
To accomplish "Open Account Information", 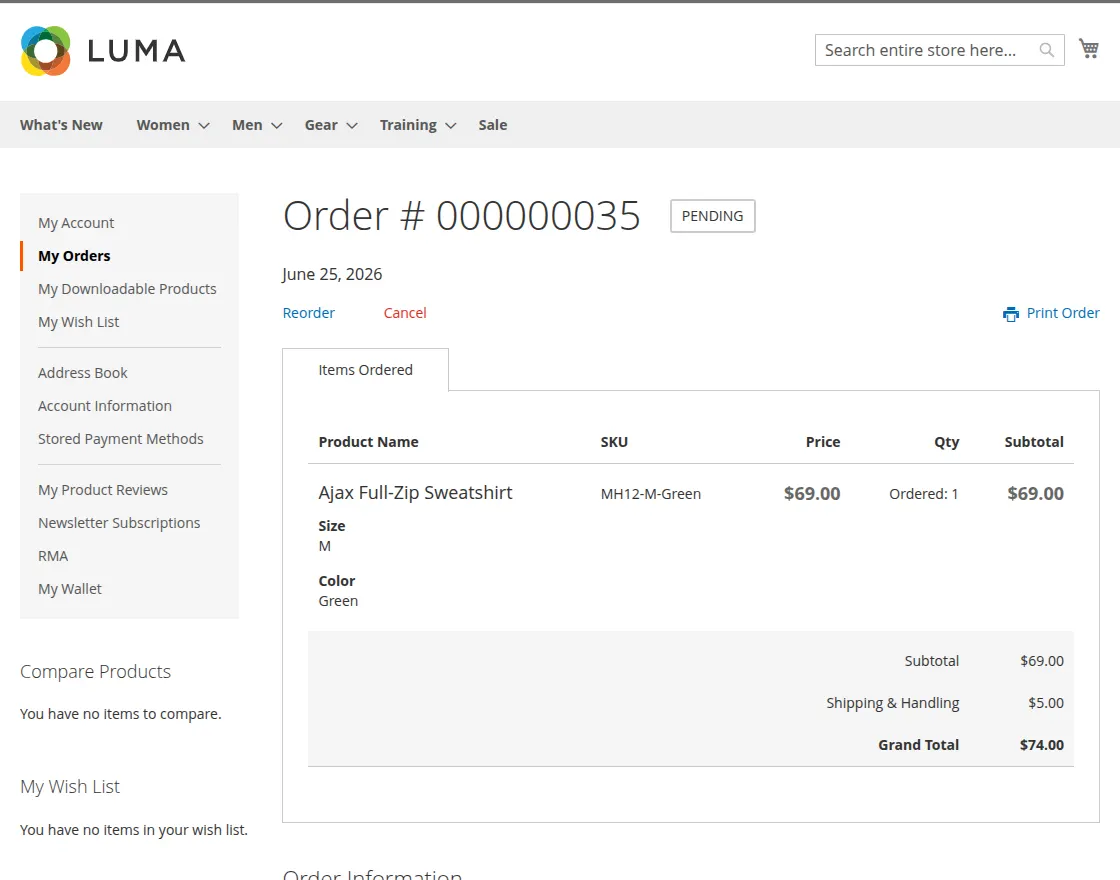I will pos(105,406).
